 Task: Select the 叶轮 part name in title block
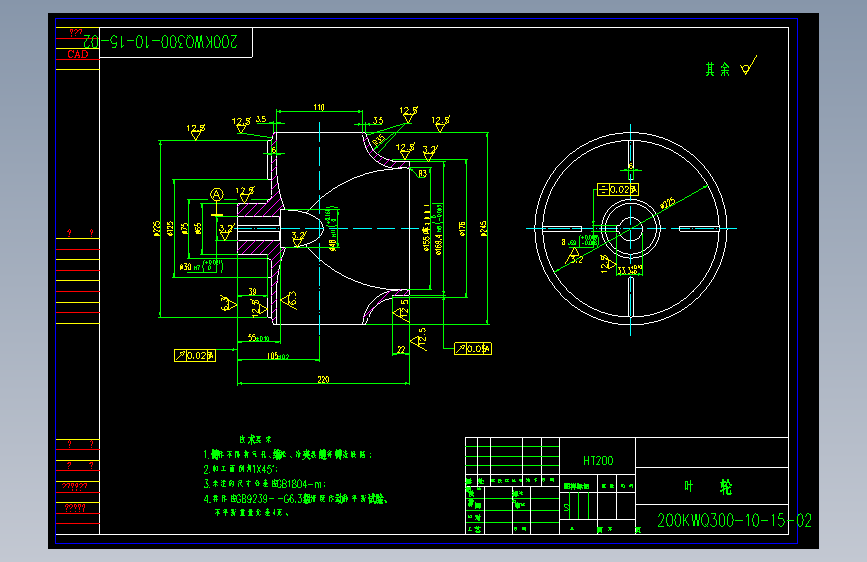click(x=708, y=487)
